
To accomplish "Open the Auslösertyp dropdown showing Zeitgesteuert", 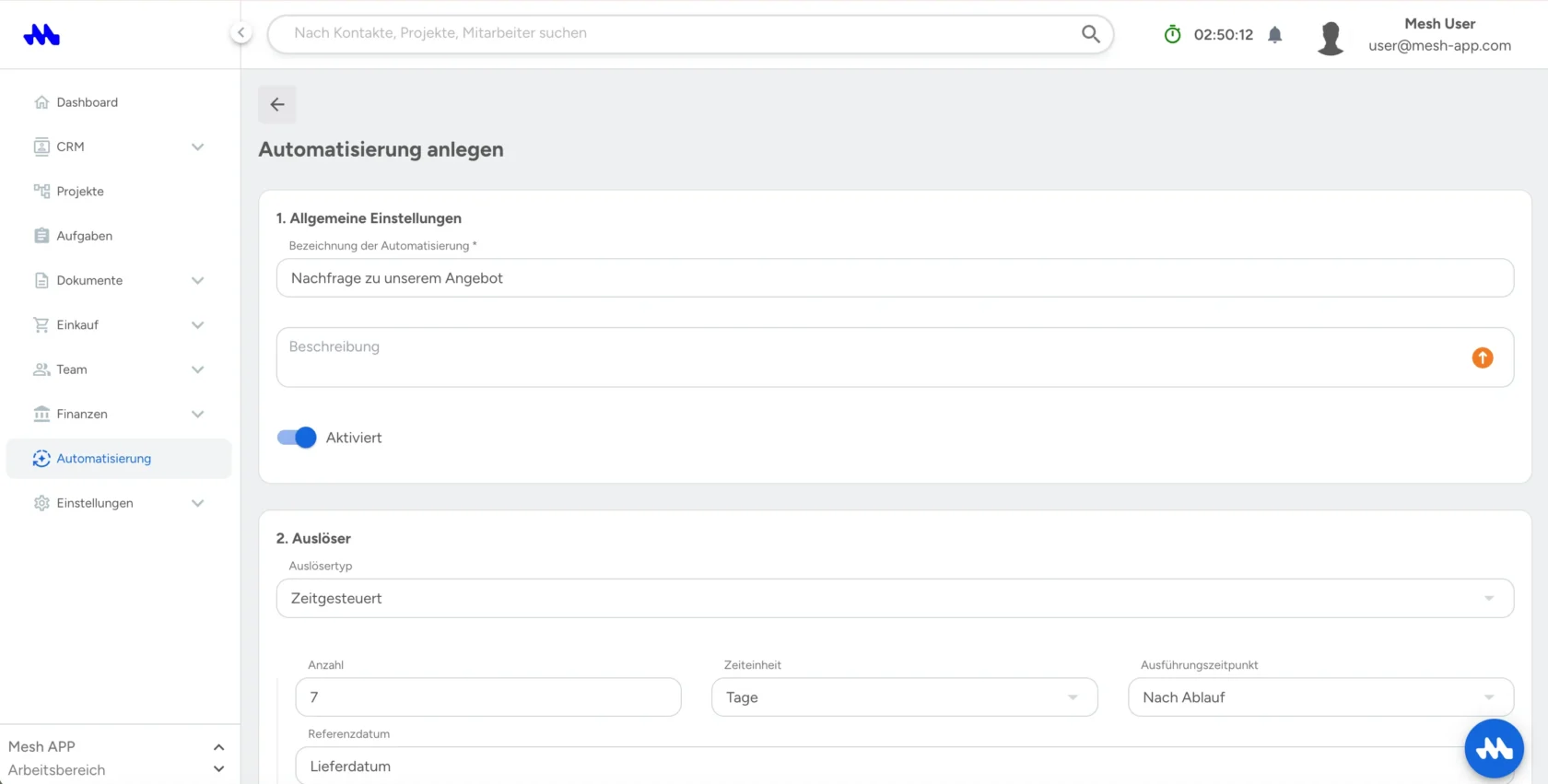I will (895, 598).
